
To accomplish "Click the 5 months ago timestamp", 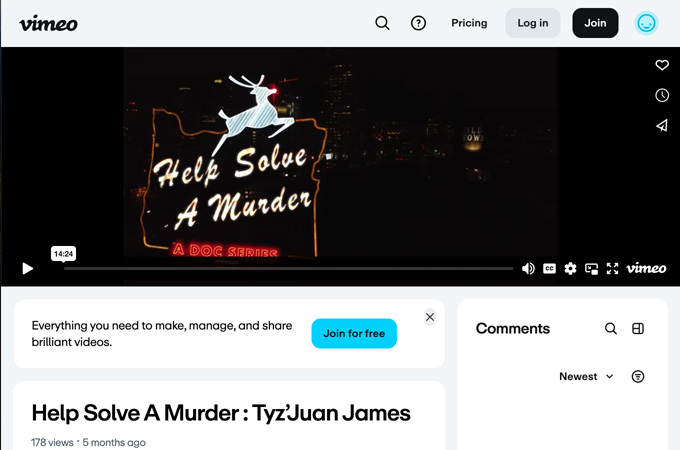I will [x=114, y=443].
